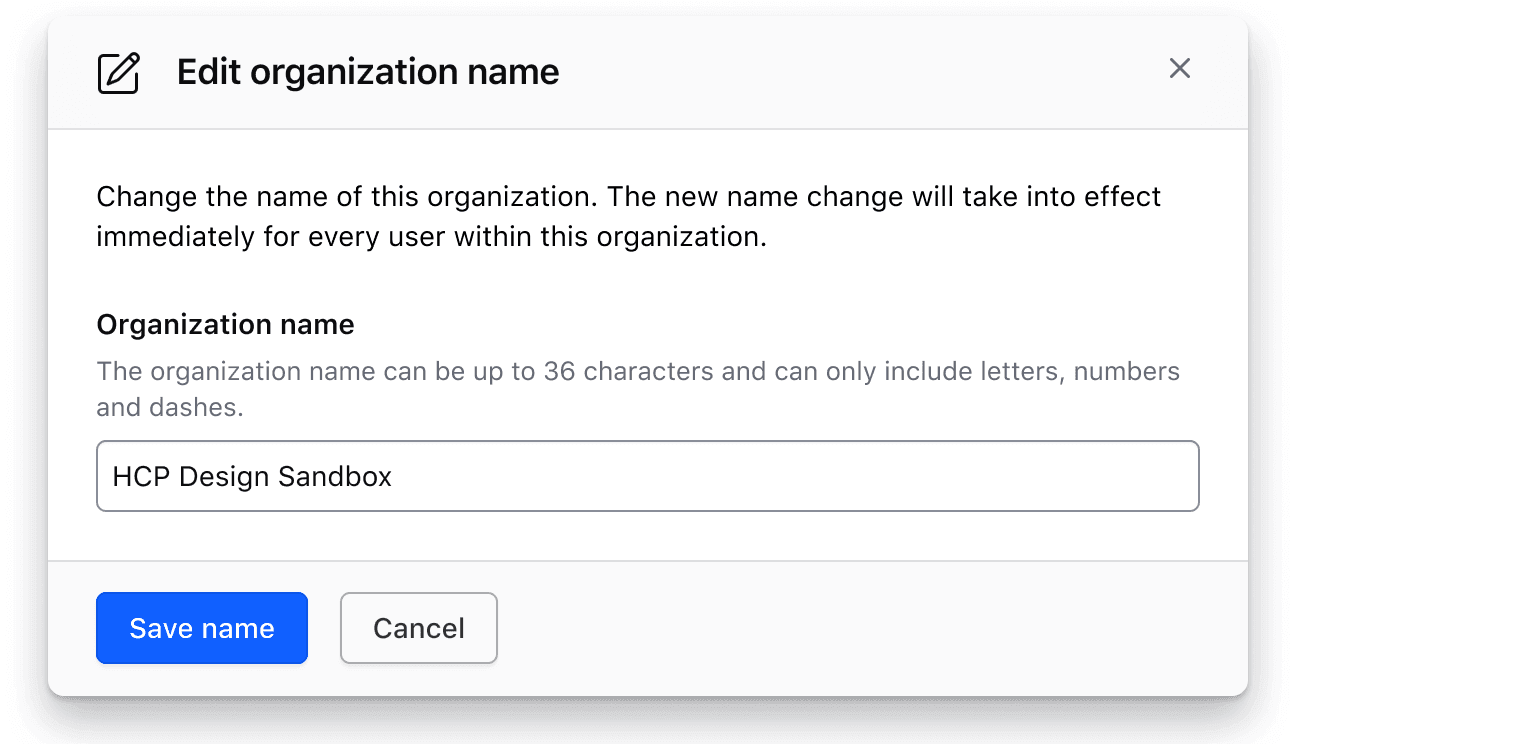
Task: Confirm the new name with Save name
Action: coord(201,628)
